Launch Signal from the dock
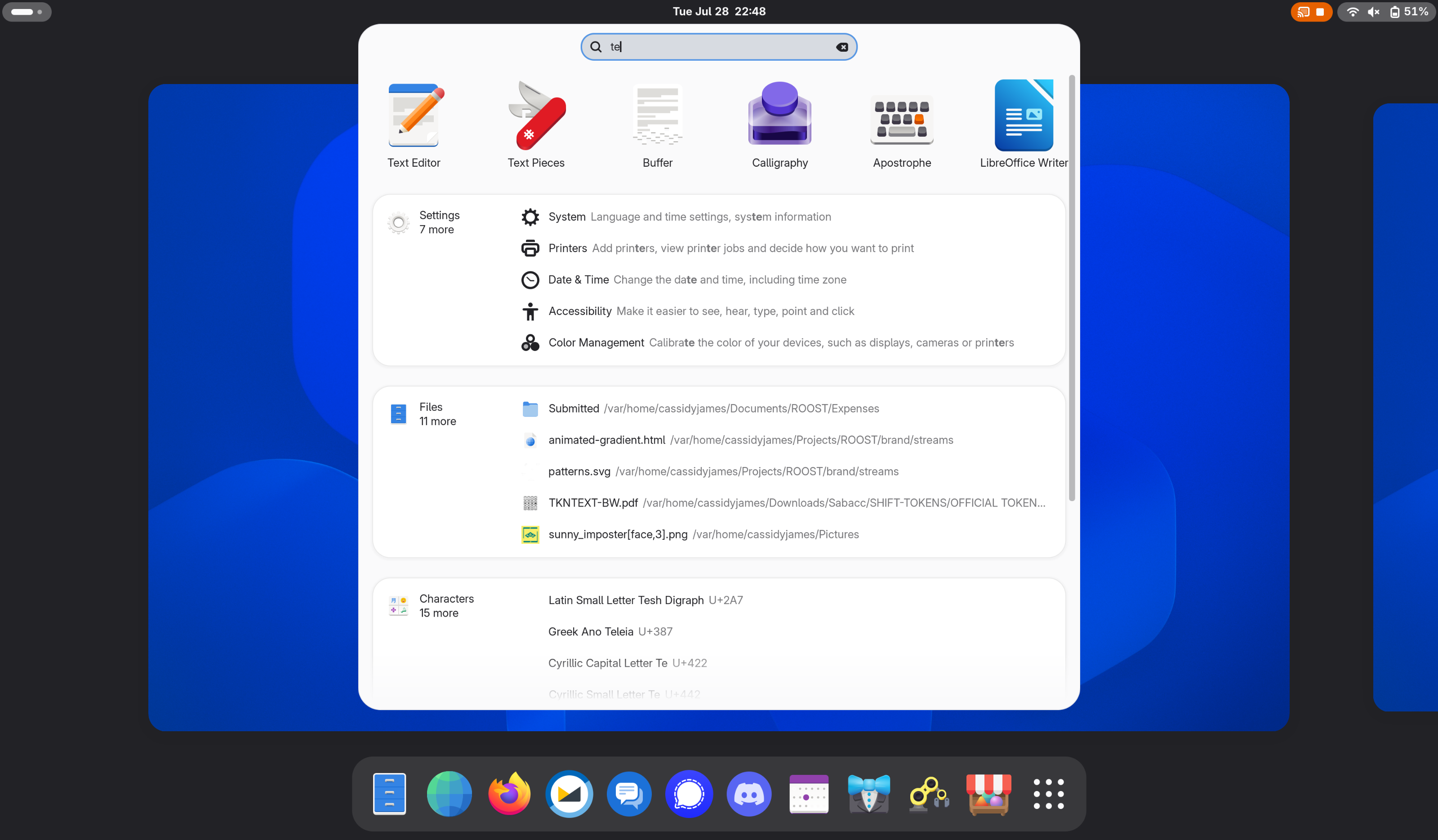Screen dimensions: 1438x840 689,794
